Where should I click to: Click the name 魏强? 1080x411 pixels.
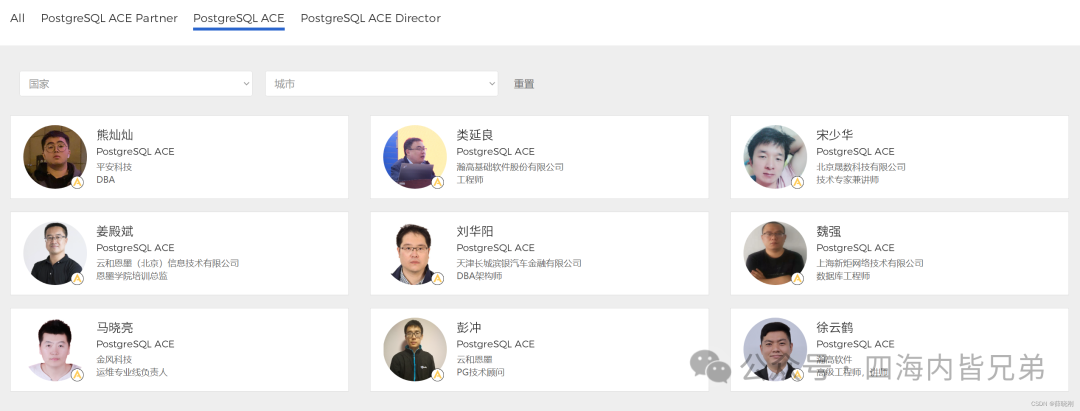tap(829, 231)
